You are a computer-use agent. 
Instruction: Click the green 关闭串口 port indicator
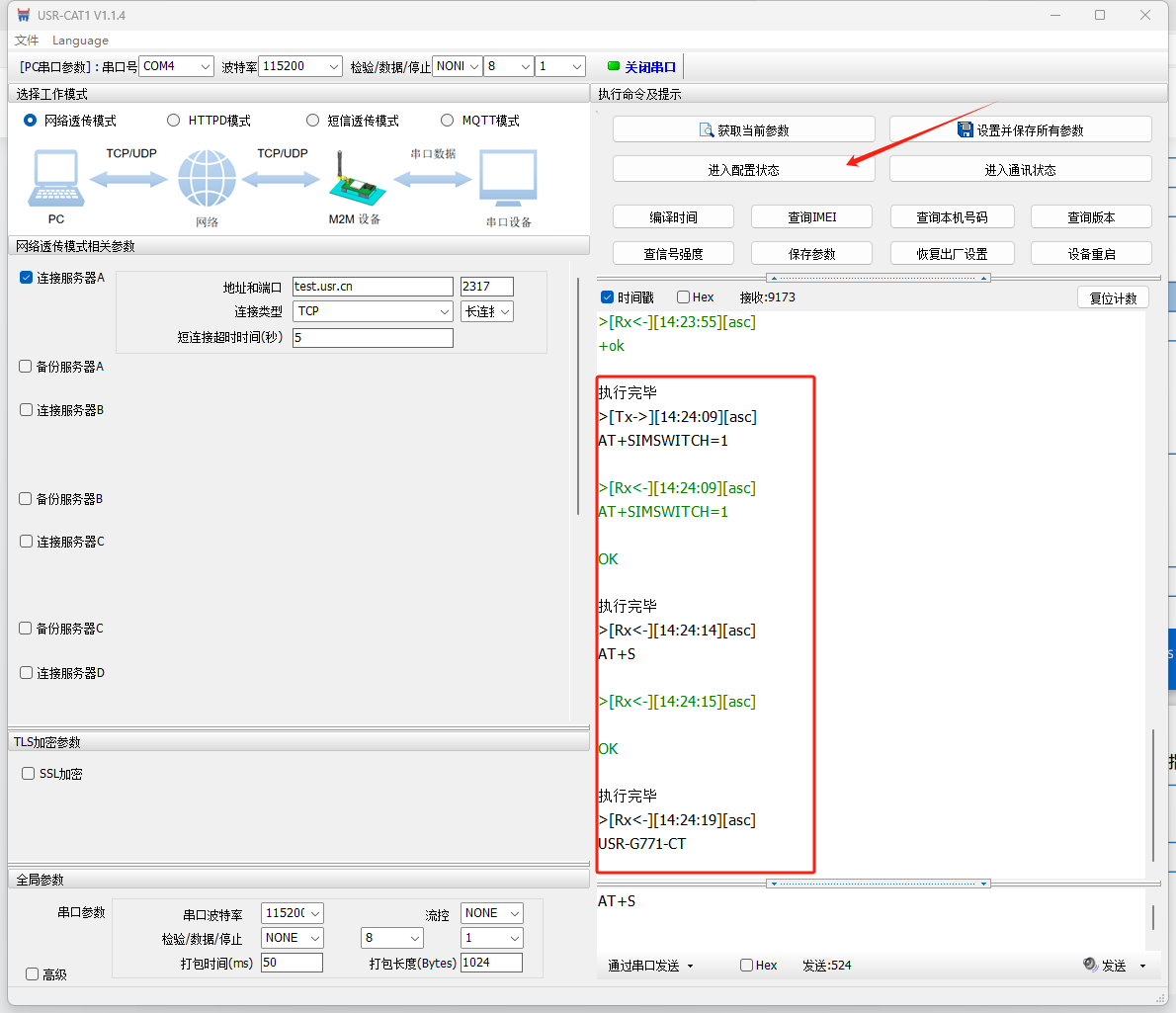point(614,67)
